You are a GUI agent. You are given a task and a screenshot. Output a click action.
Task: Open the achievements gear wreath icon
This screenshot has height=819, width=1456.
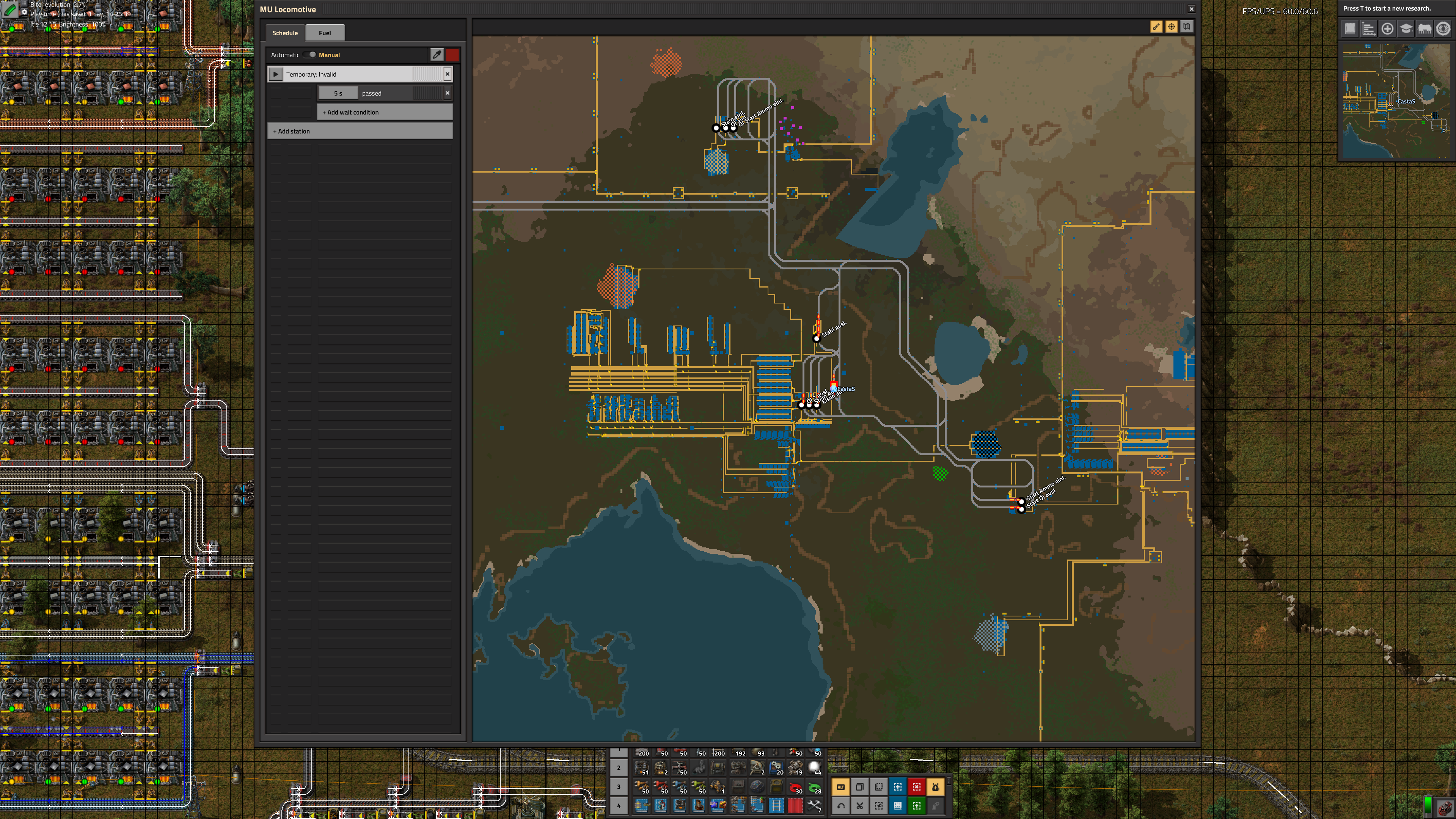[x=1443, y=29]
